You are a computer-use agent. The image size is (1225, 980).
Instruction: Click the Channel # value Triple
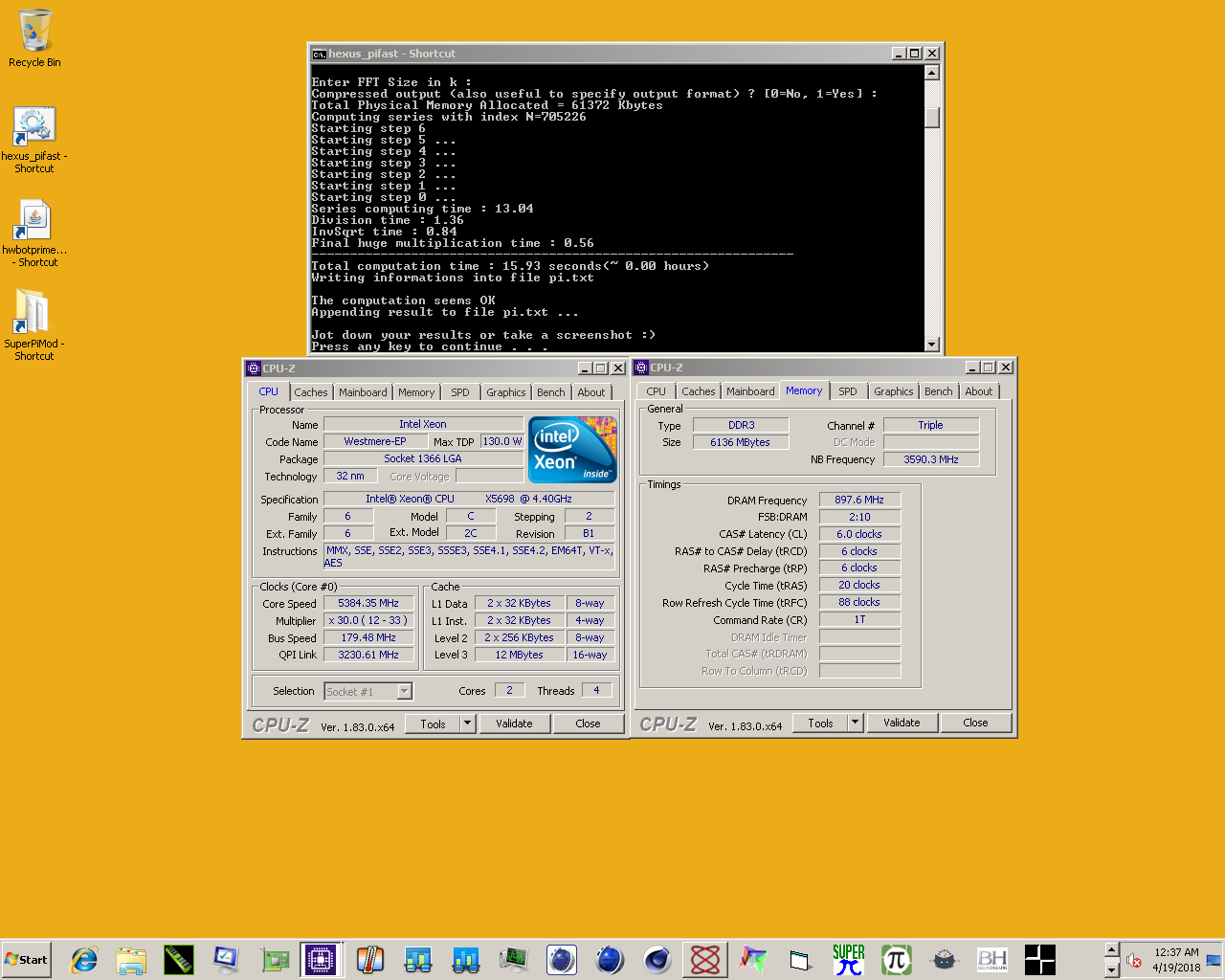tap(931, 425)
